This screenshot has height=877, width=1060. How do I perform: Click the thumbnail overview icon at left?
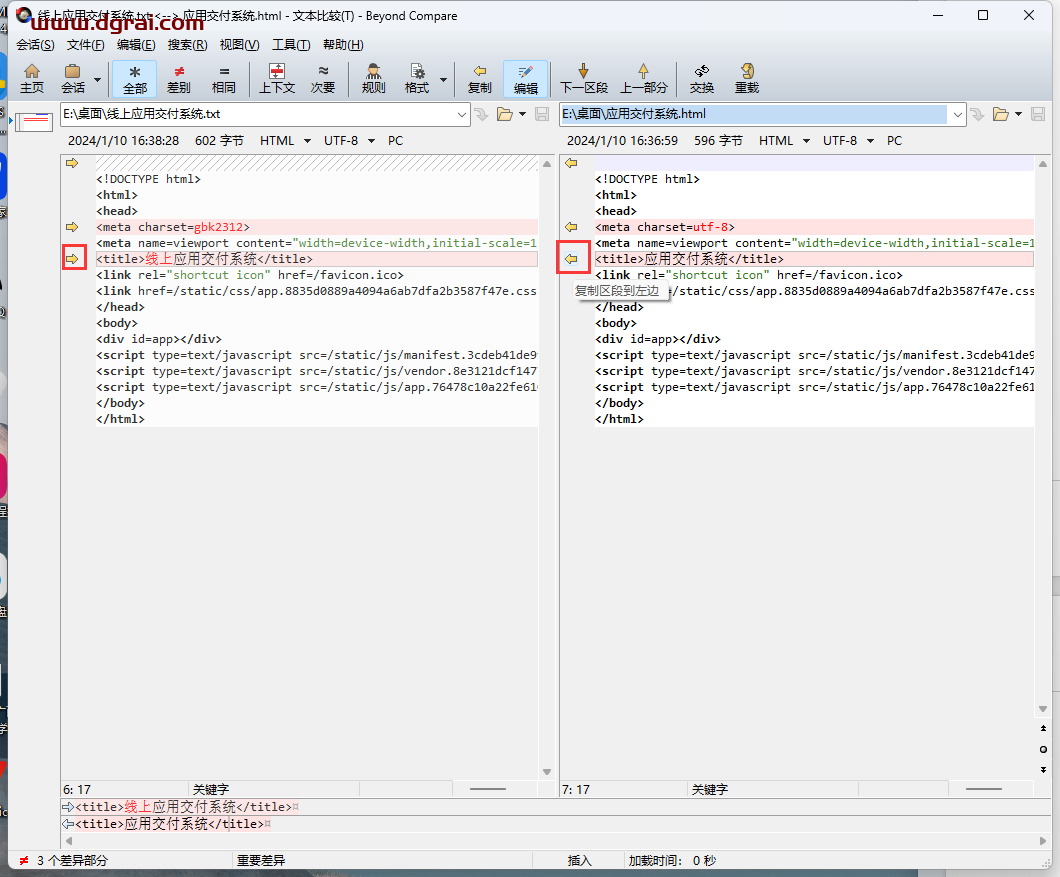click(x=34, y=122)
